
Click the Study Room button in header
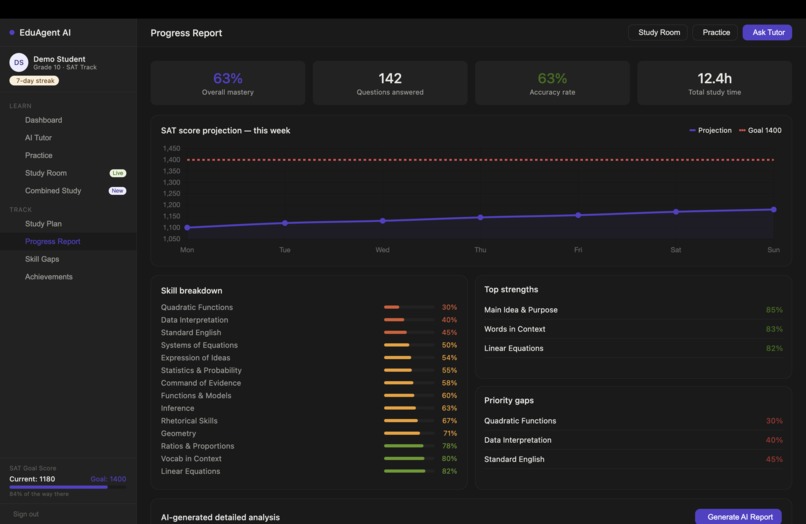(658, 32)
